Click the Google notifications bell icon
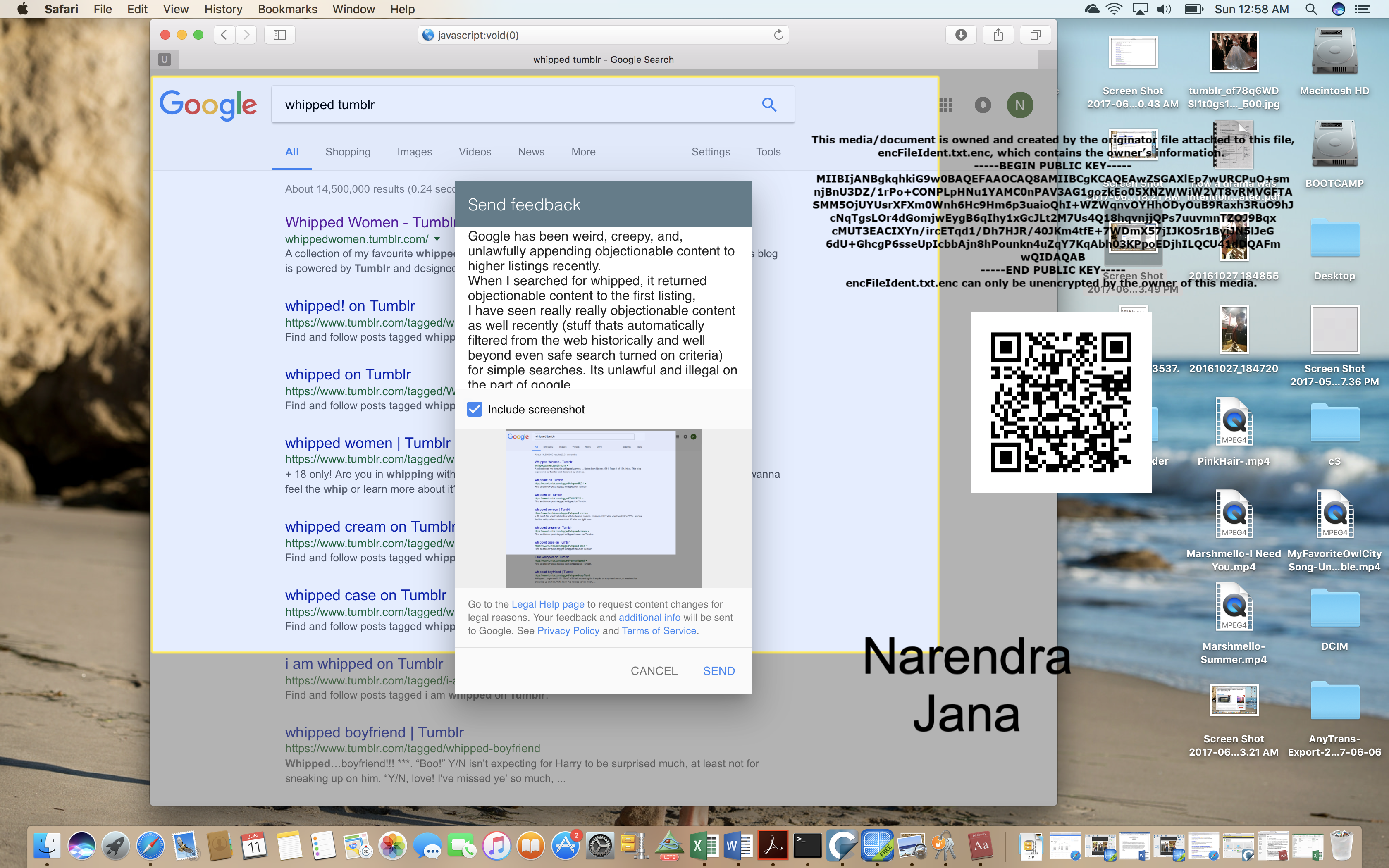 click(983, 105)
